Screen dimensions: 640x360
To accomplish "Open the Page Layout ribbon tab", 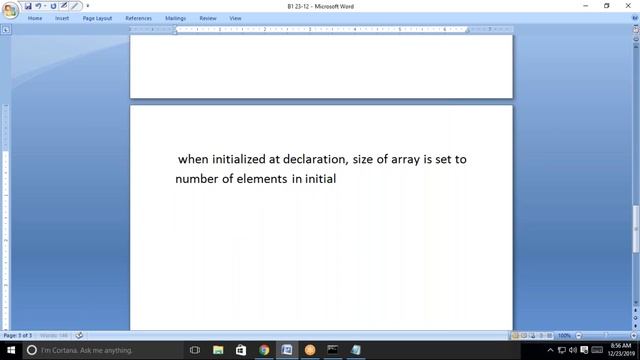I will (97, 18).
